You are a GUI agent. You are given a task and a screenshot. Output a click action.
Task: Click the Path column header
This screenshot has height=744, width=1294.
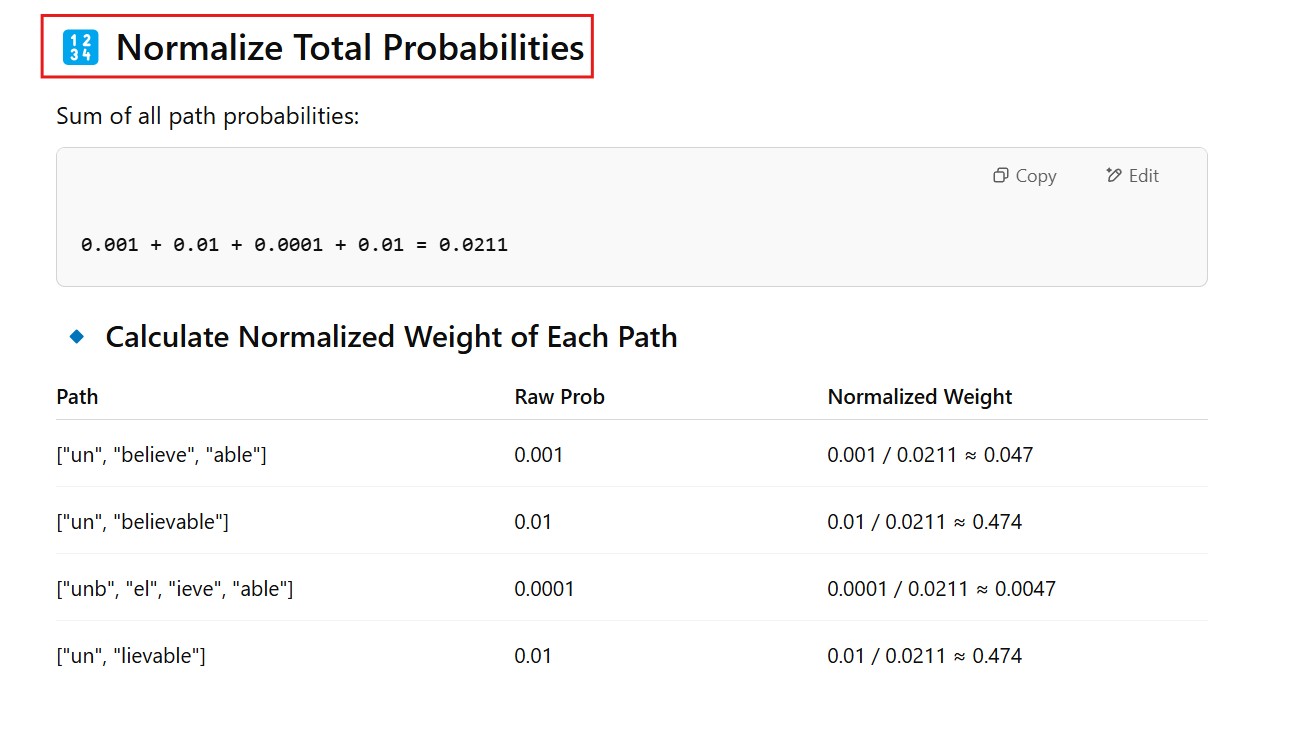click(x=77, y=397)
